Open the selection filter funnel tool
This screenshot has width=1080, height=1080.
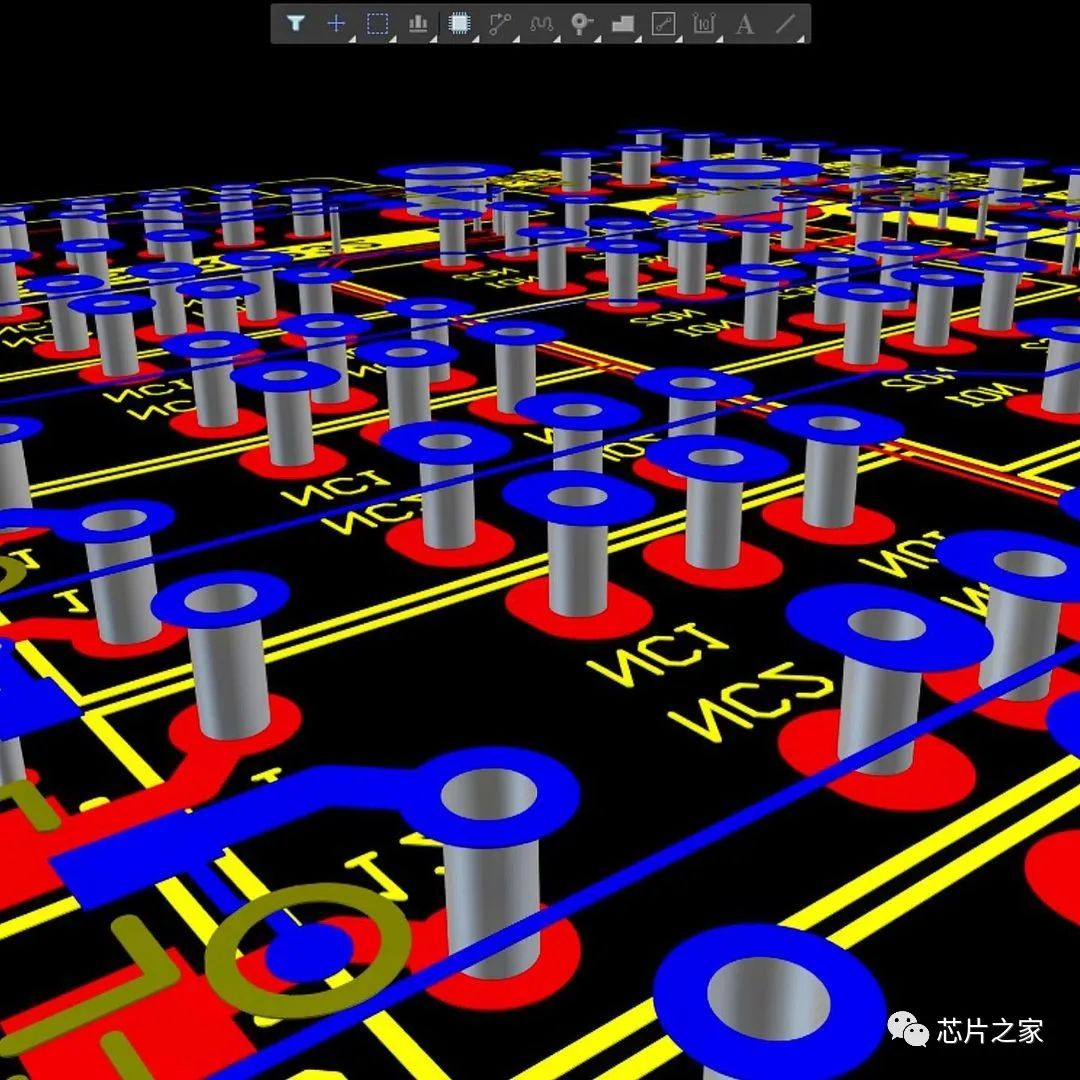pyautogui.click(x=295, y=23)
